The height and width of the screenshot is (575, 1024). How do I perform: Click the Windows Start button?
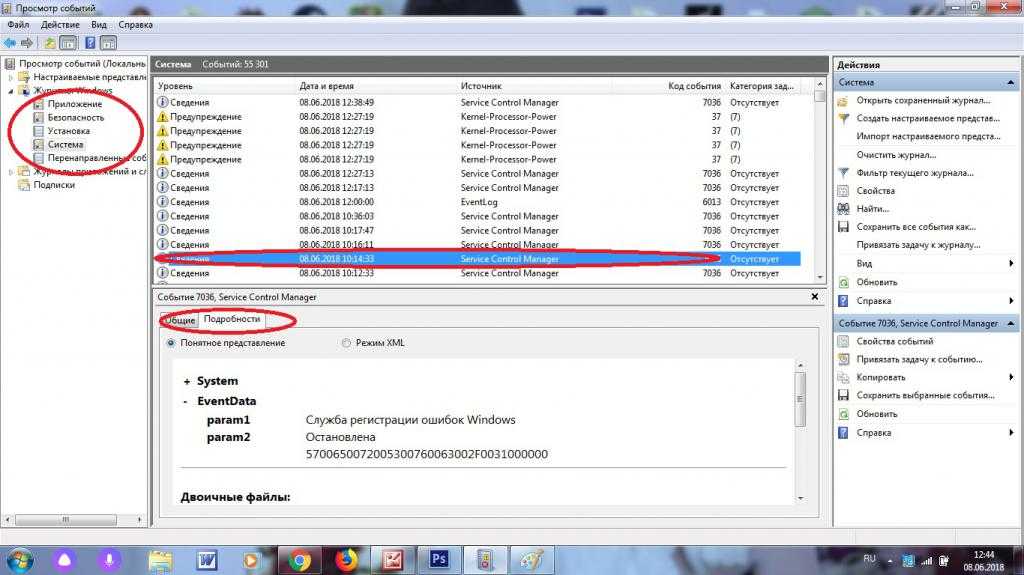click(20, 561)
